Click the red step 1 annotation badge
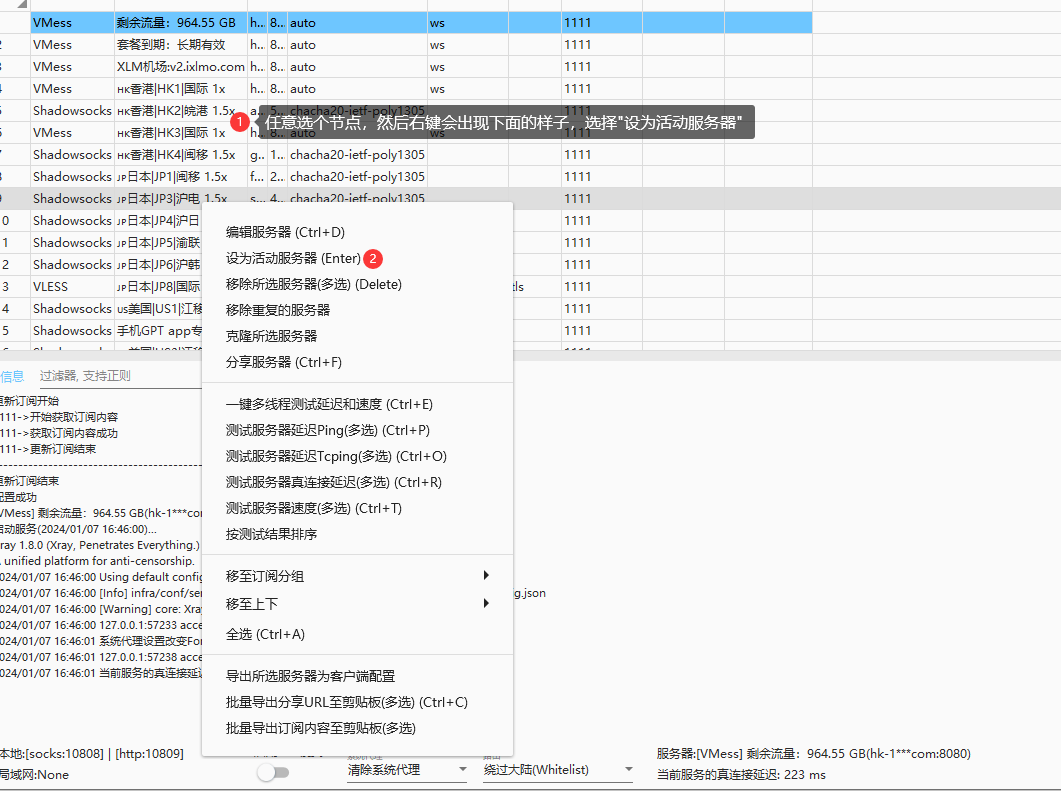This screenshot has height=791, width=1061. [x=239, y=122]
